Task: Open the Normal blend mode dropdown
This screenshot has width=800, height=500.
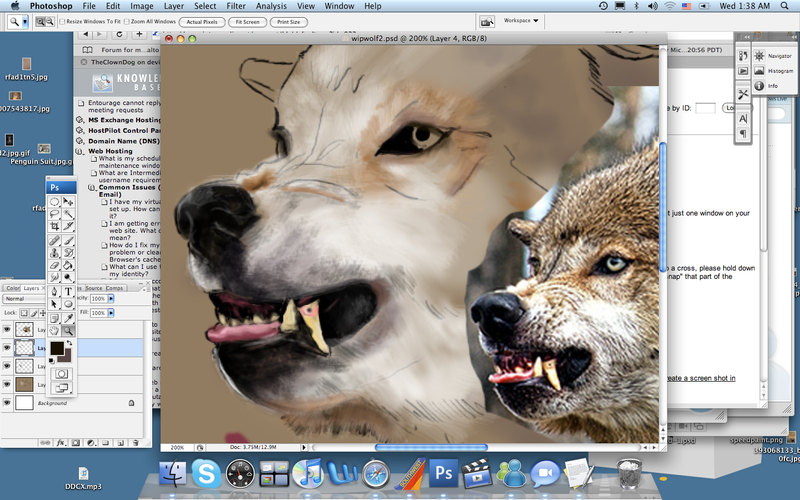Action: click(24, 298)
